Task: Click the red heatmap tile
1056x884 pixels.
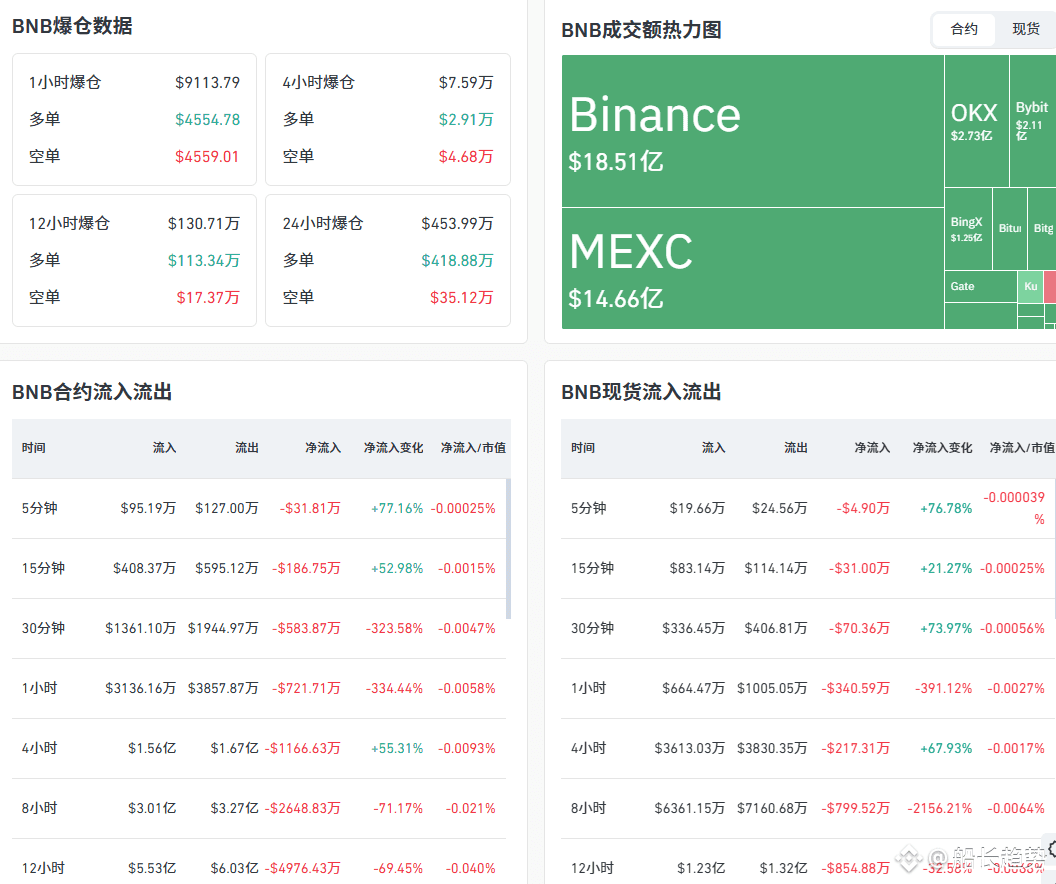Action: [1050, 286]
